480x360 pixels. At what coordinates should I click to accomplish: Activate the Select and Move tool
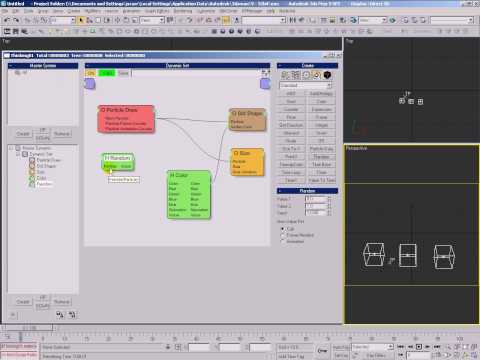117,20
